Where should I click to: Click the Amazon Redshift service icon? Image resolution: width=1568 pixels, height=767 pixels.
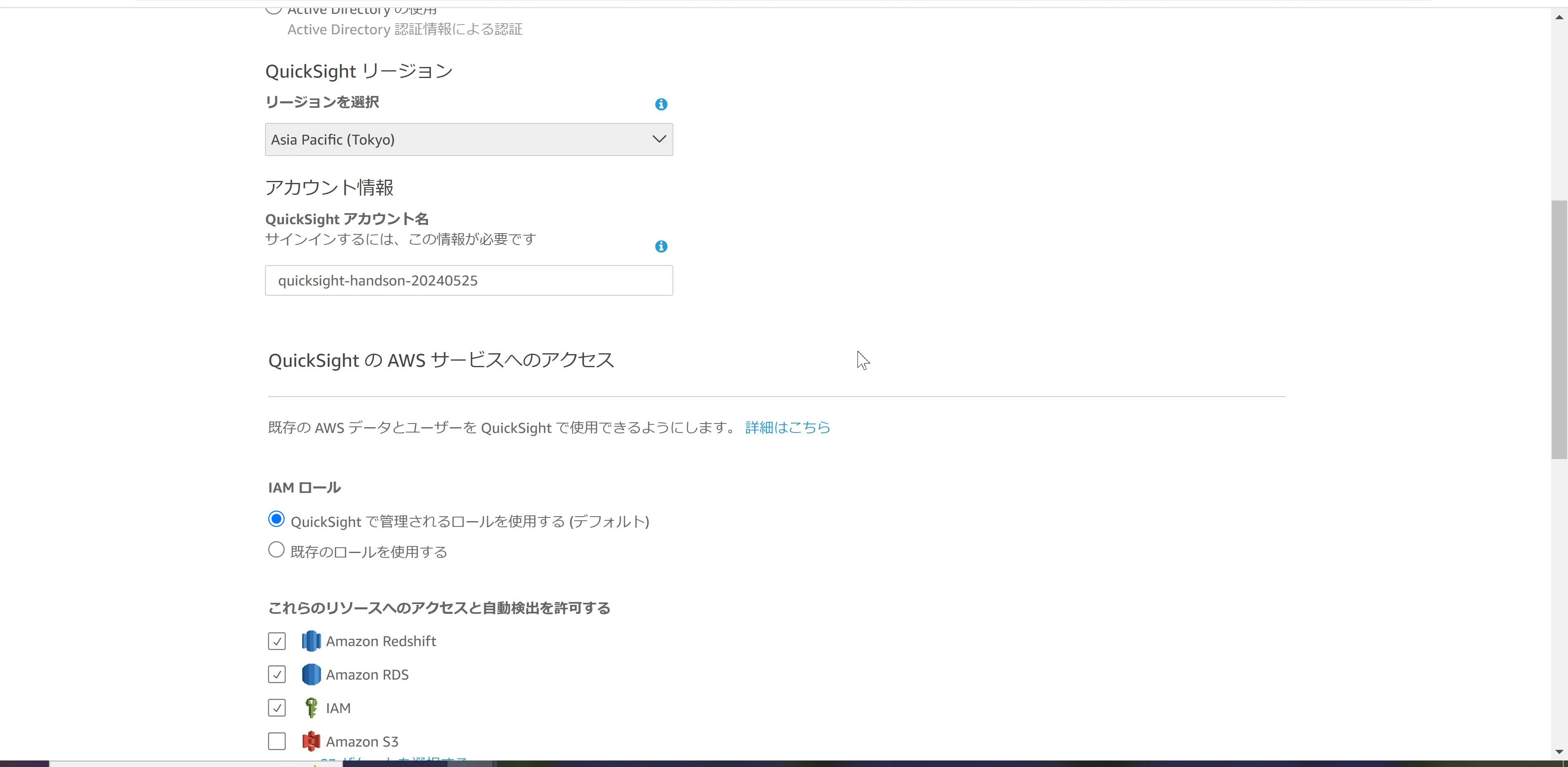click(x=311, y=641)
